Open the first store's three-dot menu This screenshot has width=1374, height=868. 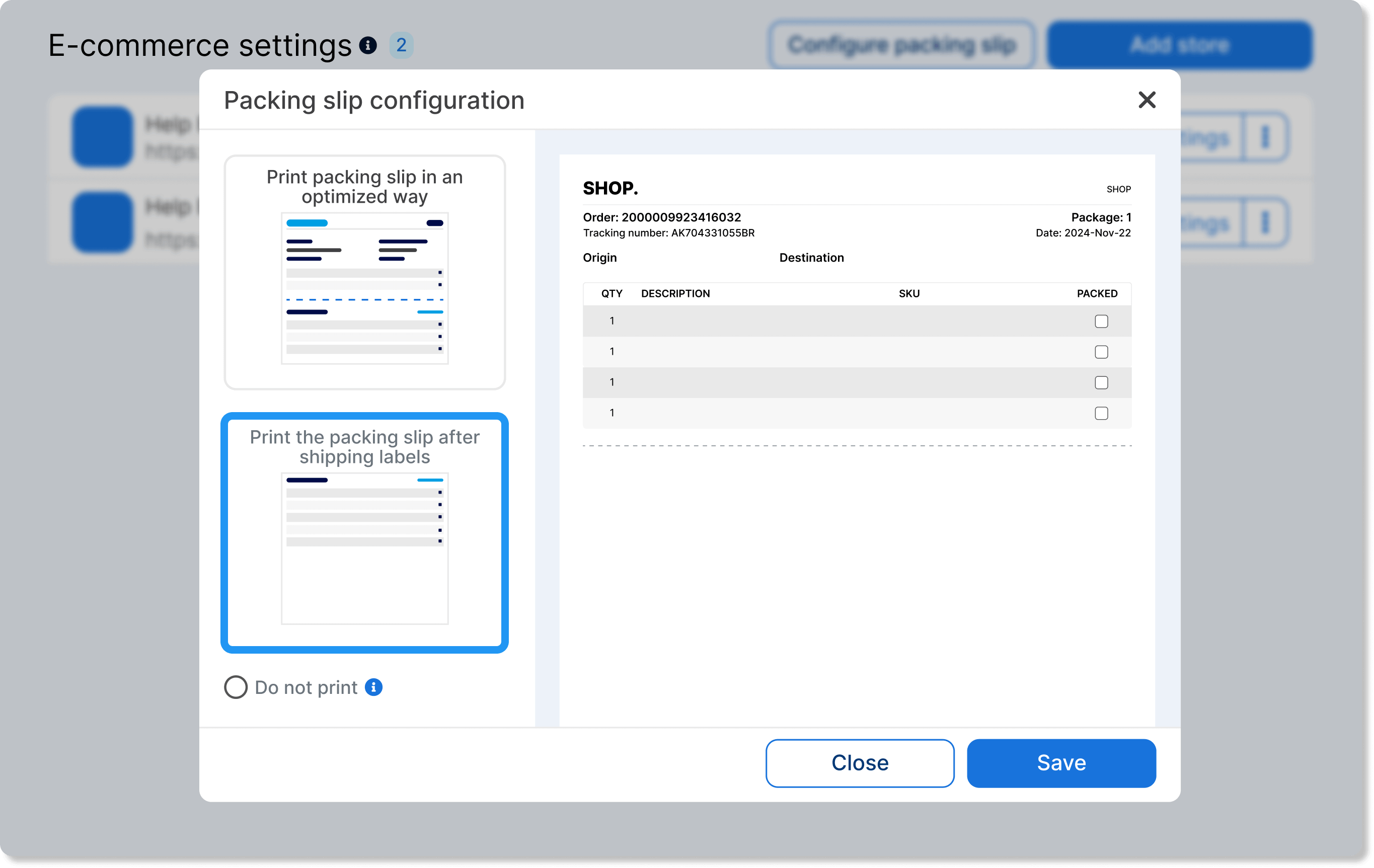[x=1265, y=137]
